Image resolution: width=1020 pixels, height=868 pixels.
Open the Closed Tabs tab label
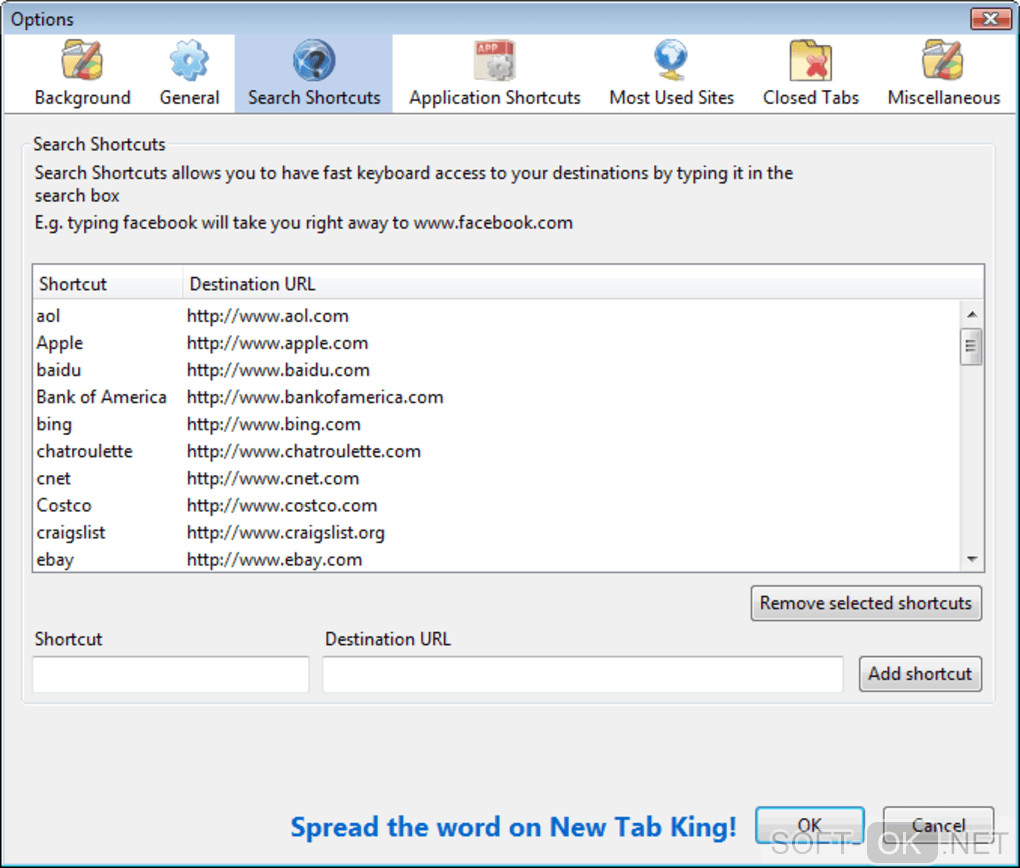[x=811, y=98]
